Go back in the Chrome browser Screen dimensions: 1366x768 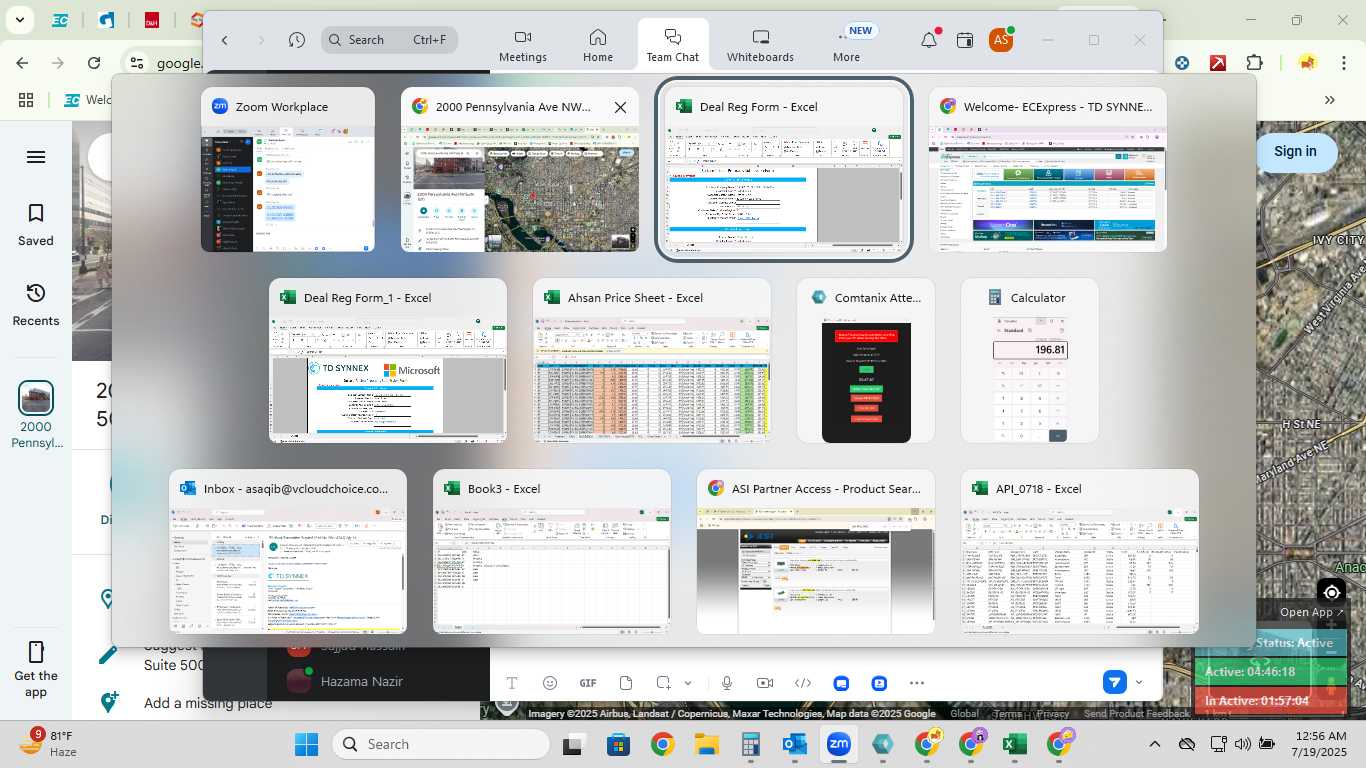(x=22, y=63)
